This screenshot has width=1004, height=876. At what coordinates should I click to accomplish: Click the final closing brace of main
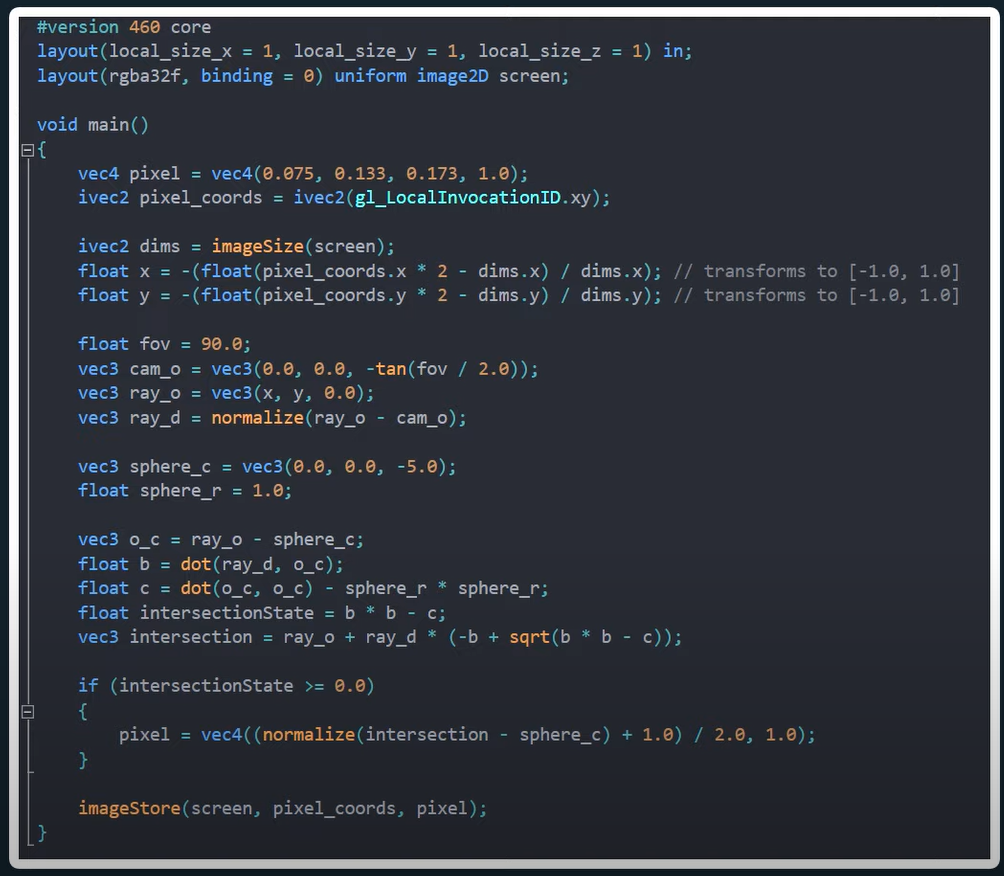click(x=41, y=831)
